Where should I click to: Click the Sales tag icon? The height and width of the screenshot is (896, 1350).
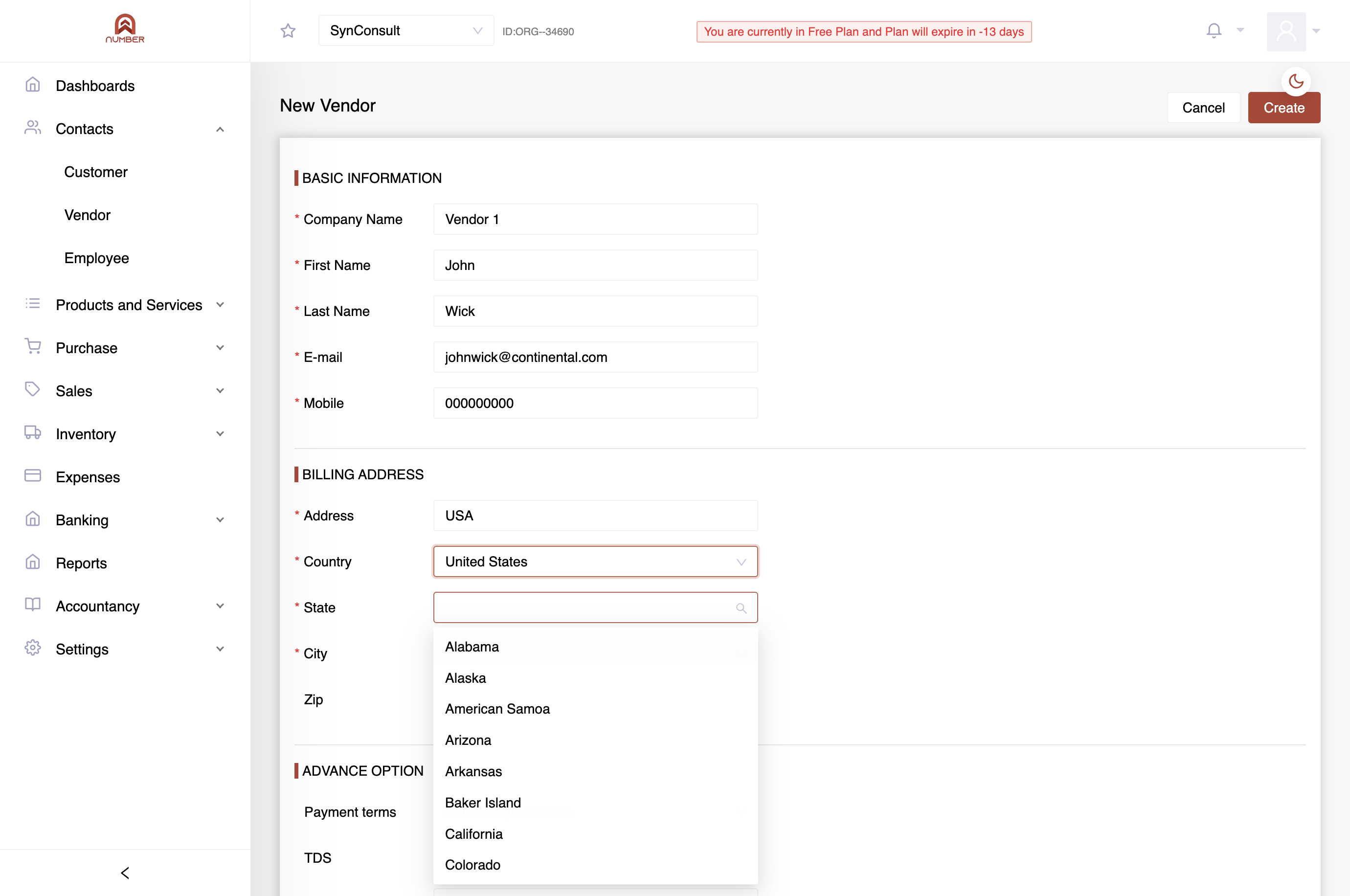click(33, 390)
